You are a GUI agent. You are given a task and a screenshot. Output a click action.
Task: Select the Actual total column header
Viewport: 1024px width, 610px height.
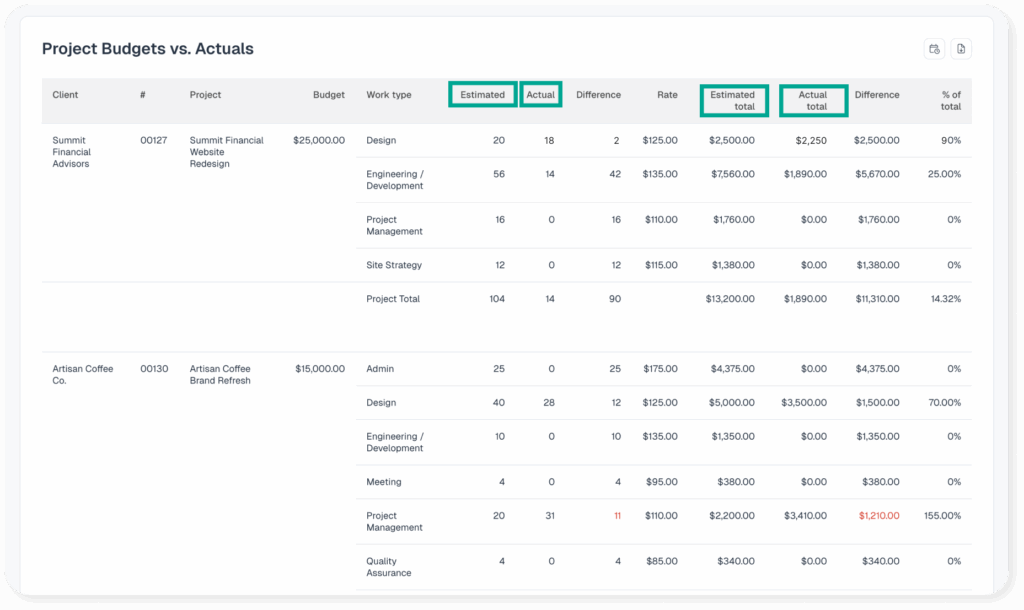click(813, 100)
